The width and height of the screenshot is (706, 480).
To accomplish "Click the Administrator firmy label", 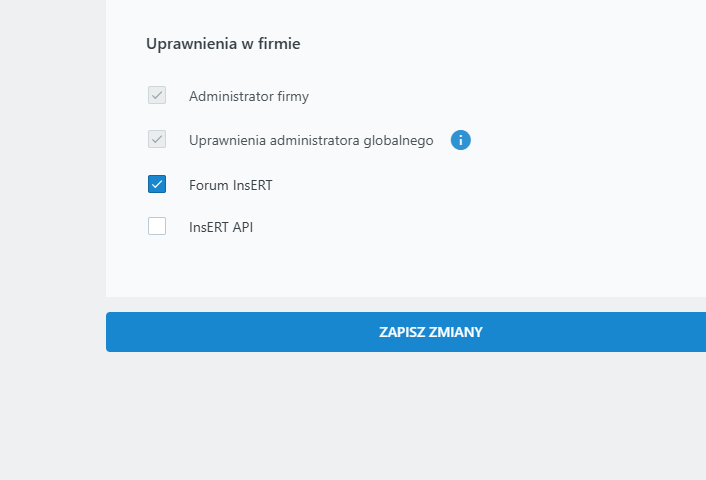I will pyautogui.click(x=248, y=97).
